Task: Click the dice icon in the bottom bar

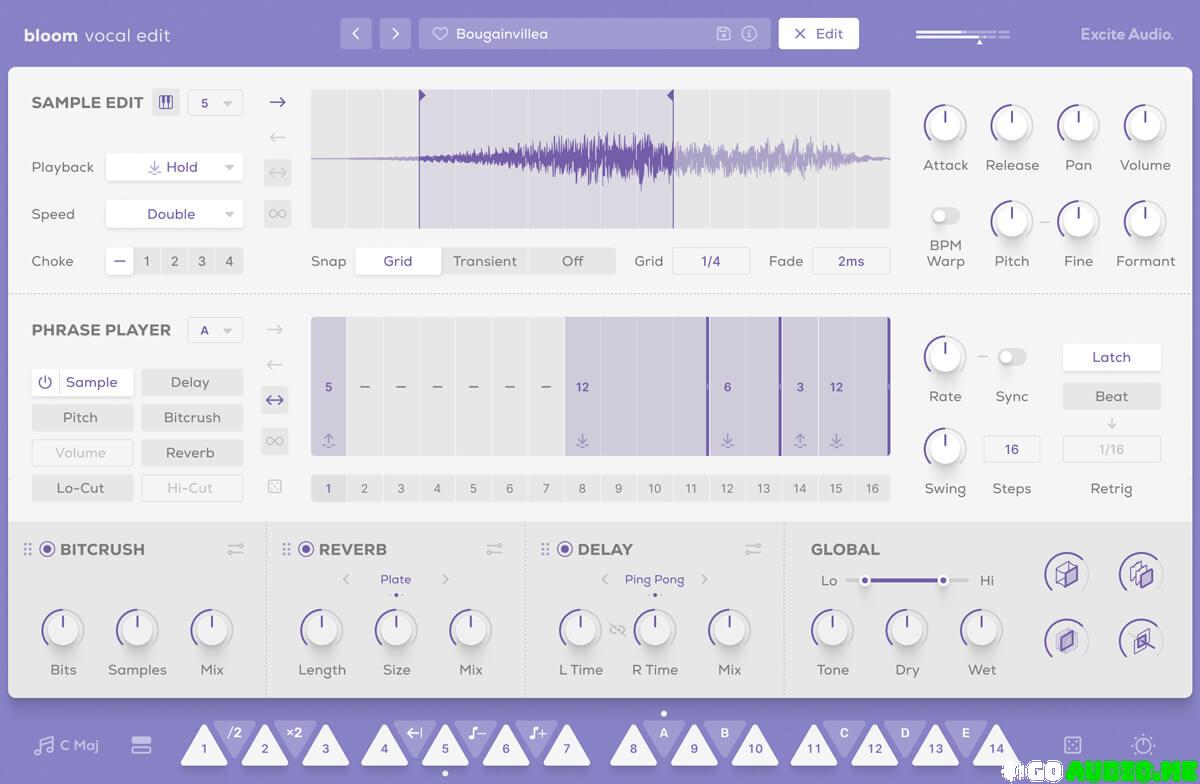Action: (x=1072, y=746)
